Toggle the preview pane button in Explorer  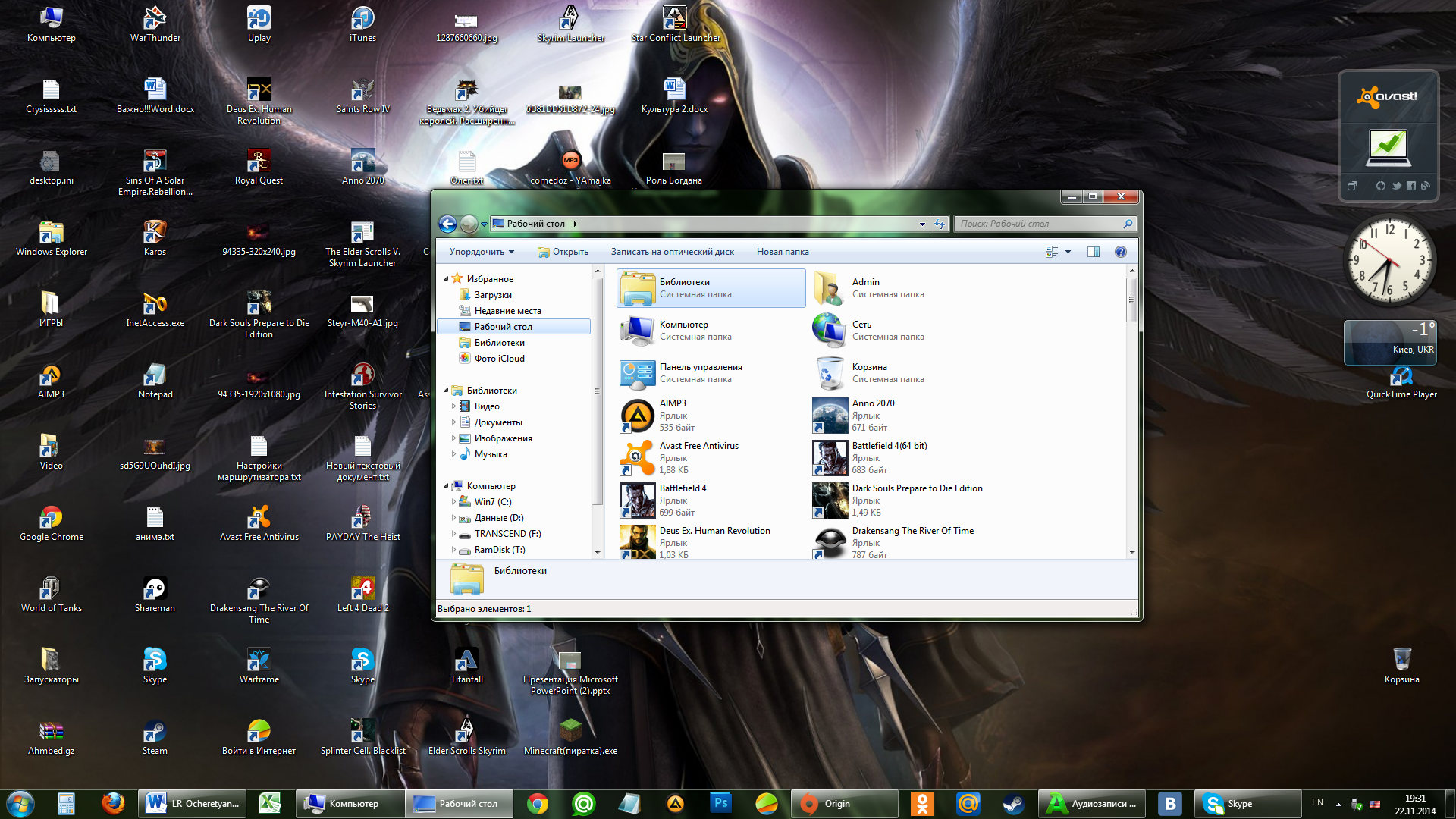pyautogui.click(x=1093, y=252)
